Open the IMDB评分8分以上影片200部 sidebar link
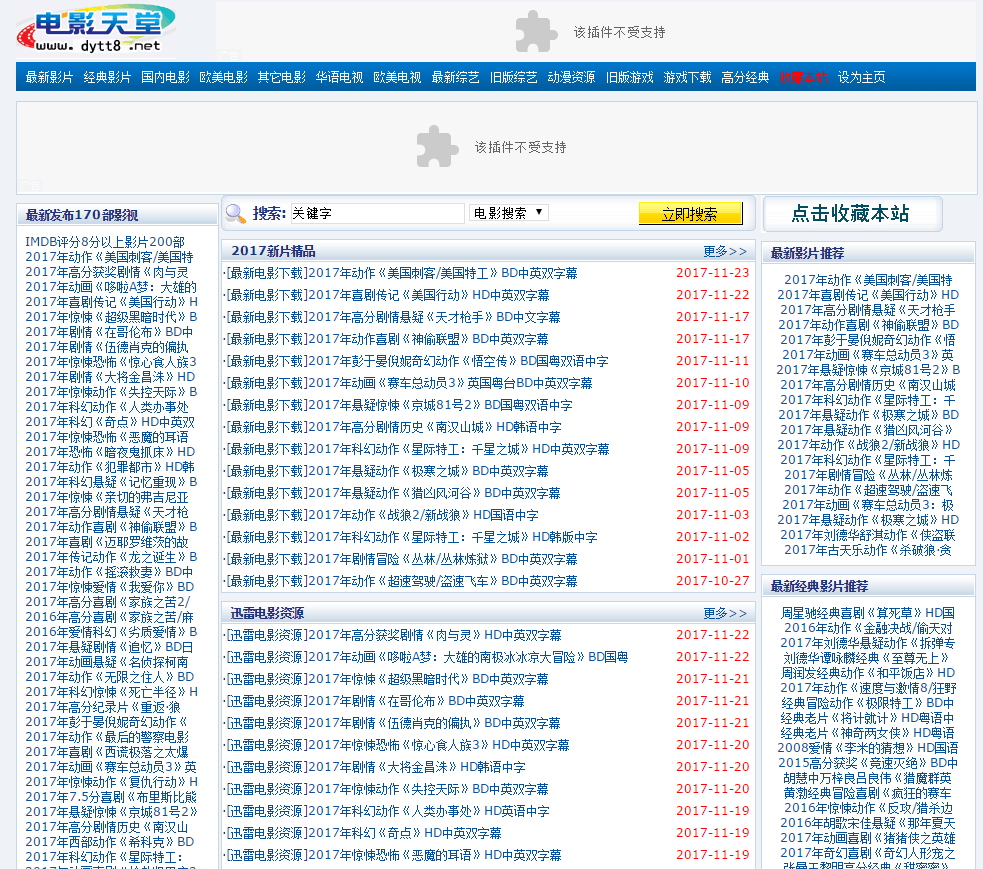Image resolution: width=983 pixels, height=869 pixels. [x=105, y=242]
